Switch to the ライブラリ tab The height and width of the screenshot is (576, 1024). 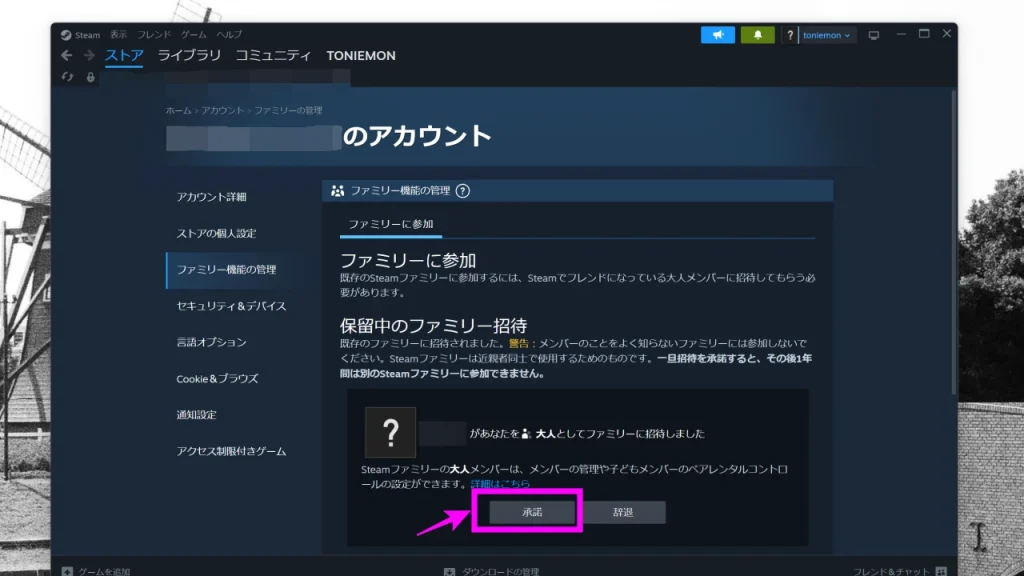point(189,56)
